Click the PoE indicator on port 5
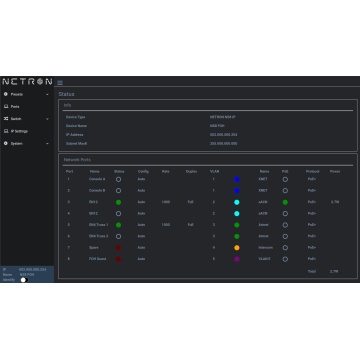Screen dimensions: 360x360 [285, 225]
